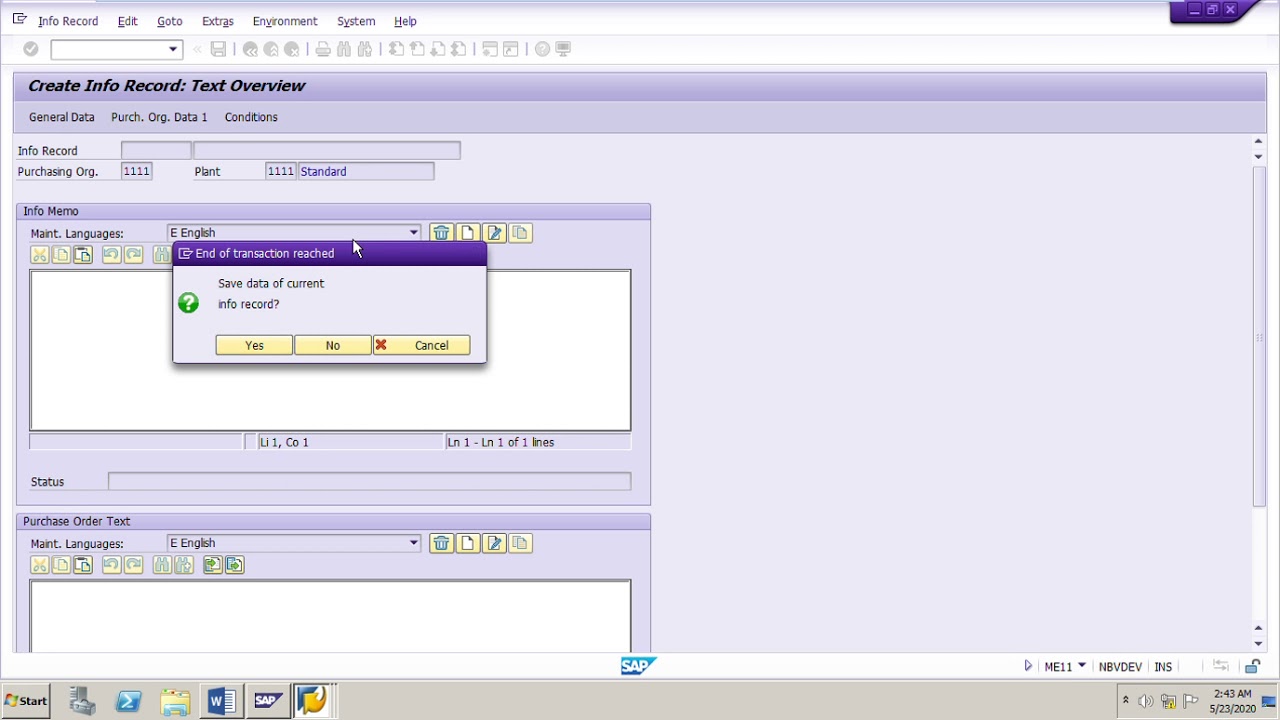Viewport: 1280px width, 720px height.
Task: Click Undo icon in Info Memo toolbar
Action: point(111,255)
